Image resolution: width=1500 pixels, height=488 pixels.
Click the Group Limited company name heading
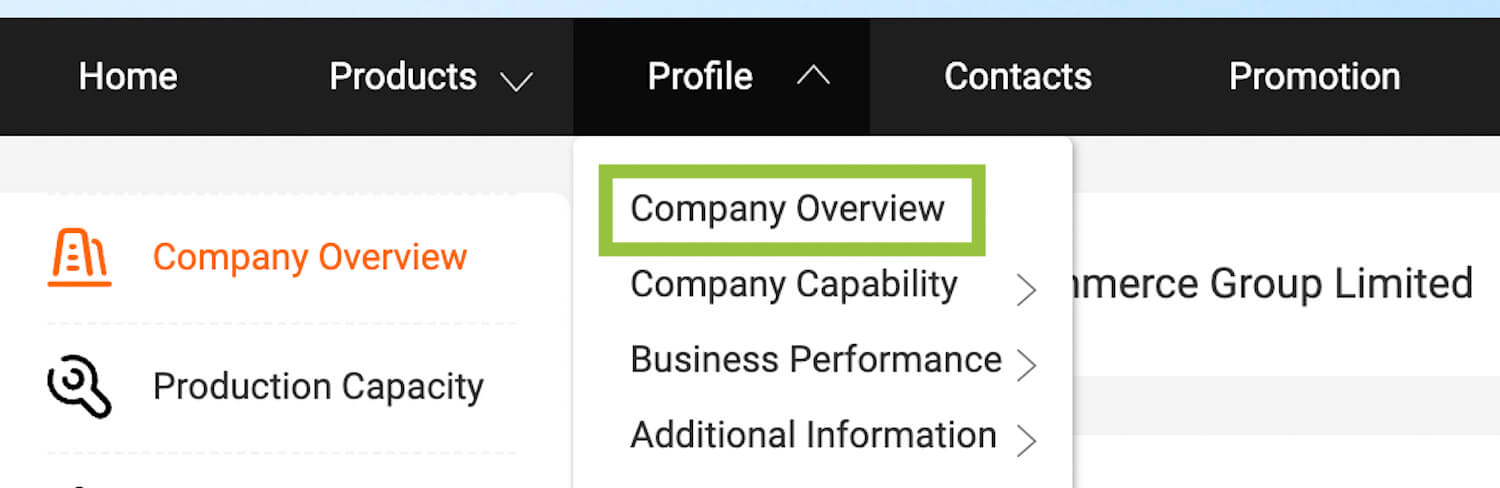pos(1270,285)
